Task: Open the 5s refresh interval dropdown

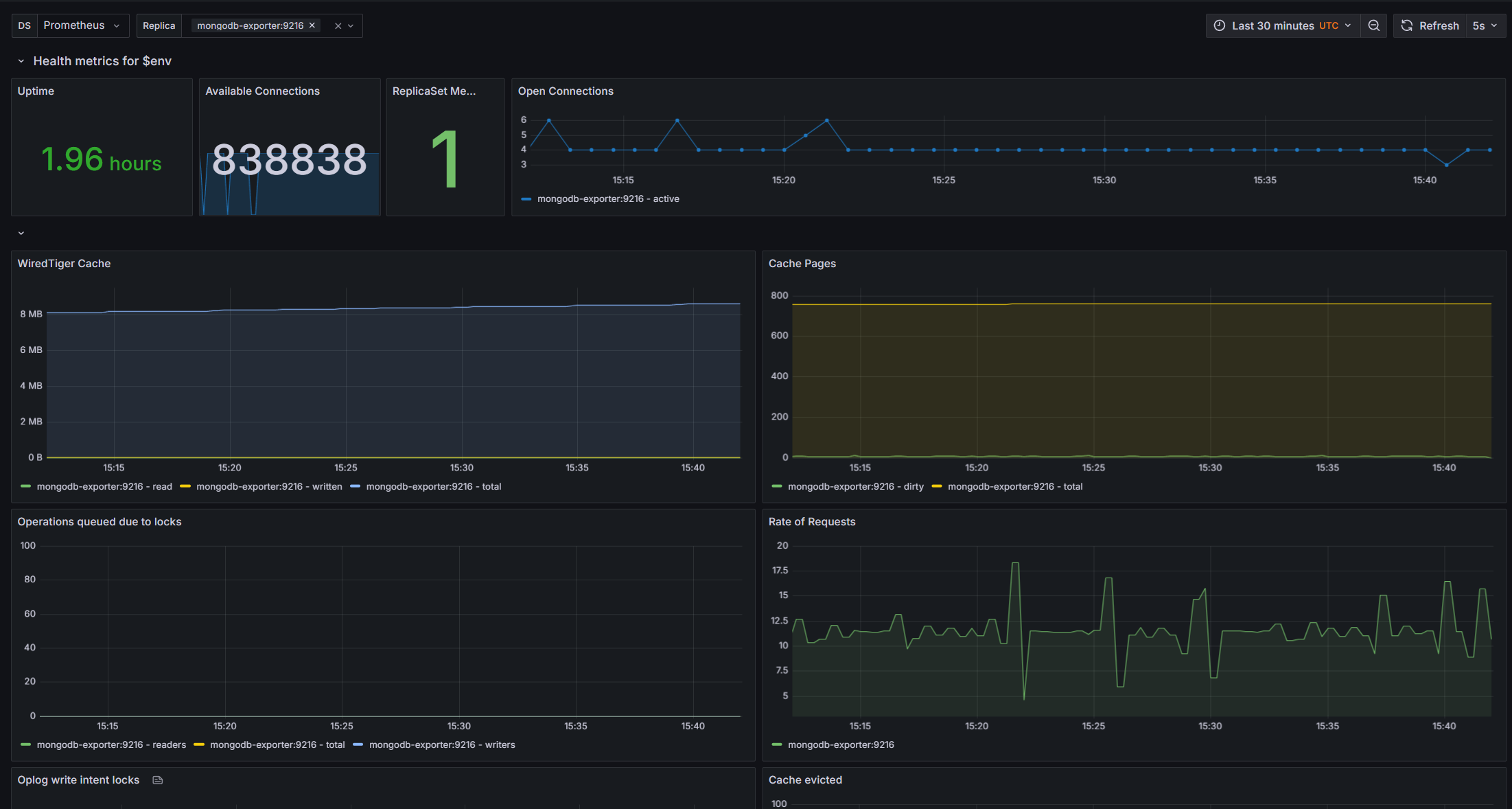Action: coord(1485,25)
